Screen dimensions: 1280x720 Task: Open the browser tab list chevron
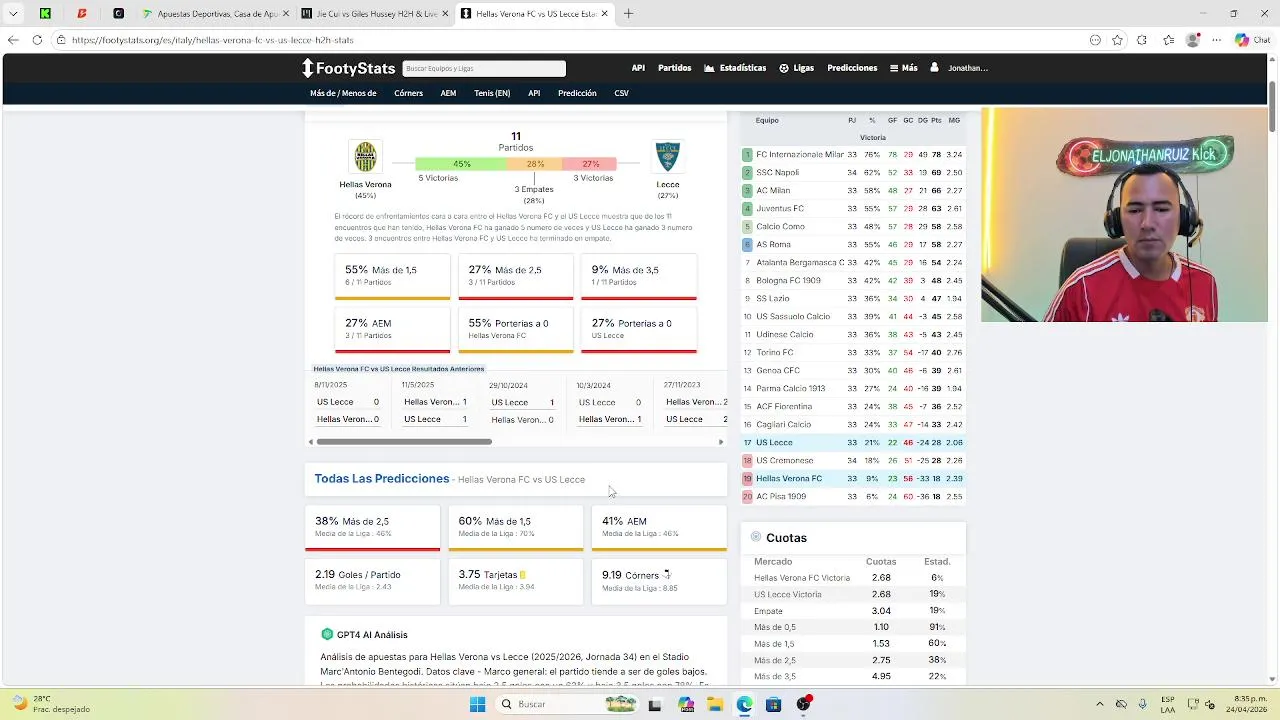pyautogui.click(x=13, y=14)
